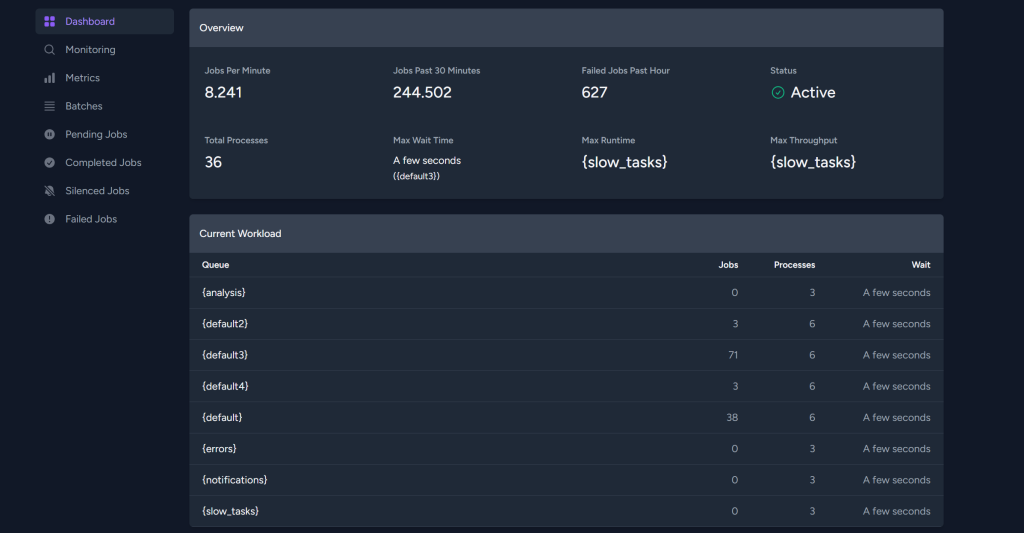1024x533 pixels.
Task: Click the Queue column header
Action: pyautogui.click(x=215, y=265)
